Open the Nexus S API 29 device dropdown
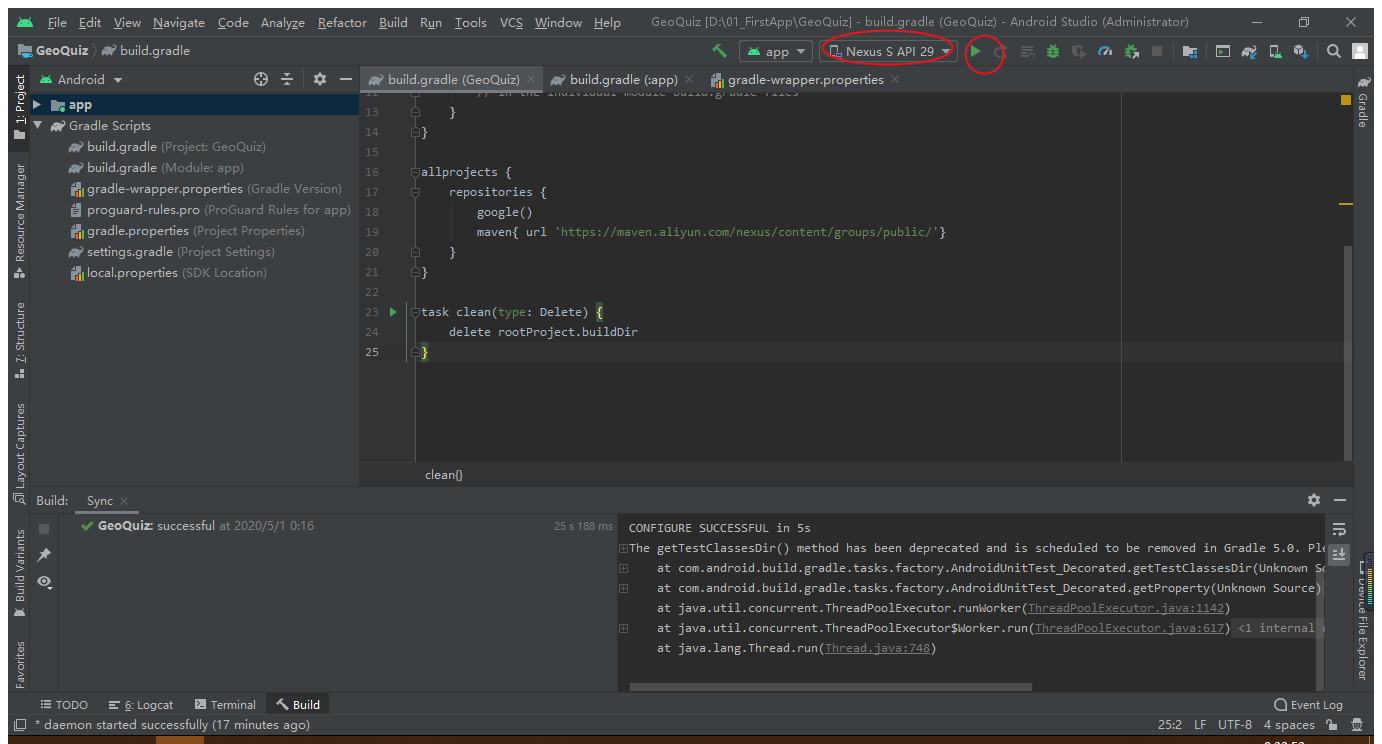The width and height of the screenshot is (1382, 744). click(887, 50)
